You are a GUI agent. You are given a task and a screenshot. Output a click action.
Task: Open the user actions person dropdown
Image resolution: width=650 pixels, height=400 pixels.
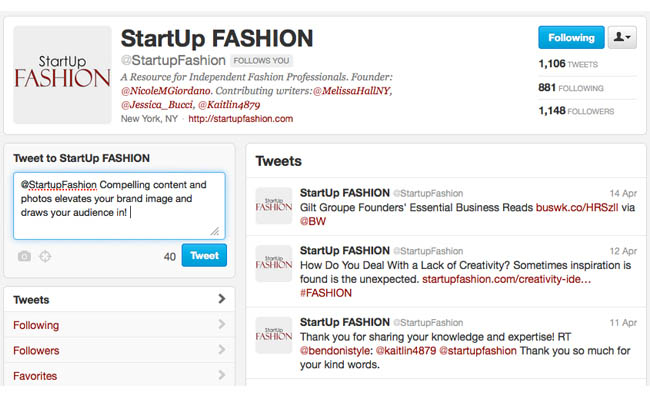coord(622,37)
